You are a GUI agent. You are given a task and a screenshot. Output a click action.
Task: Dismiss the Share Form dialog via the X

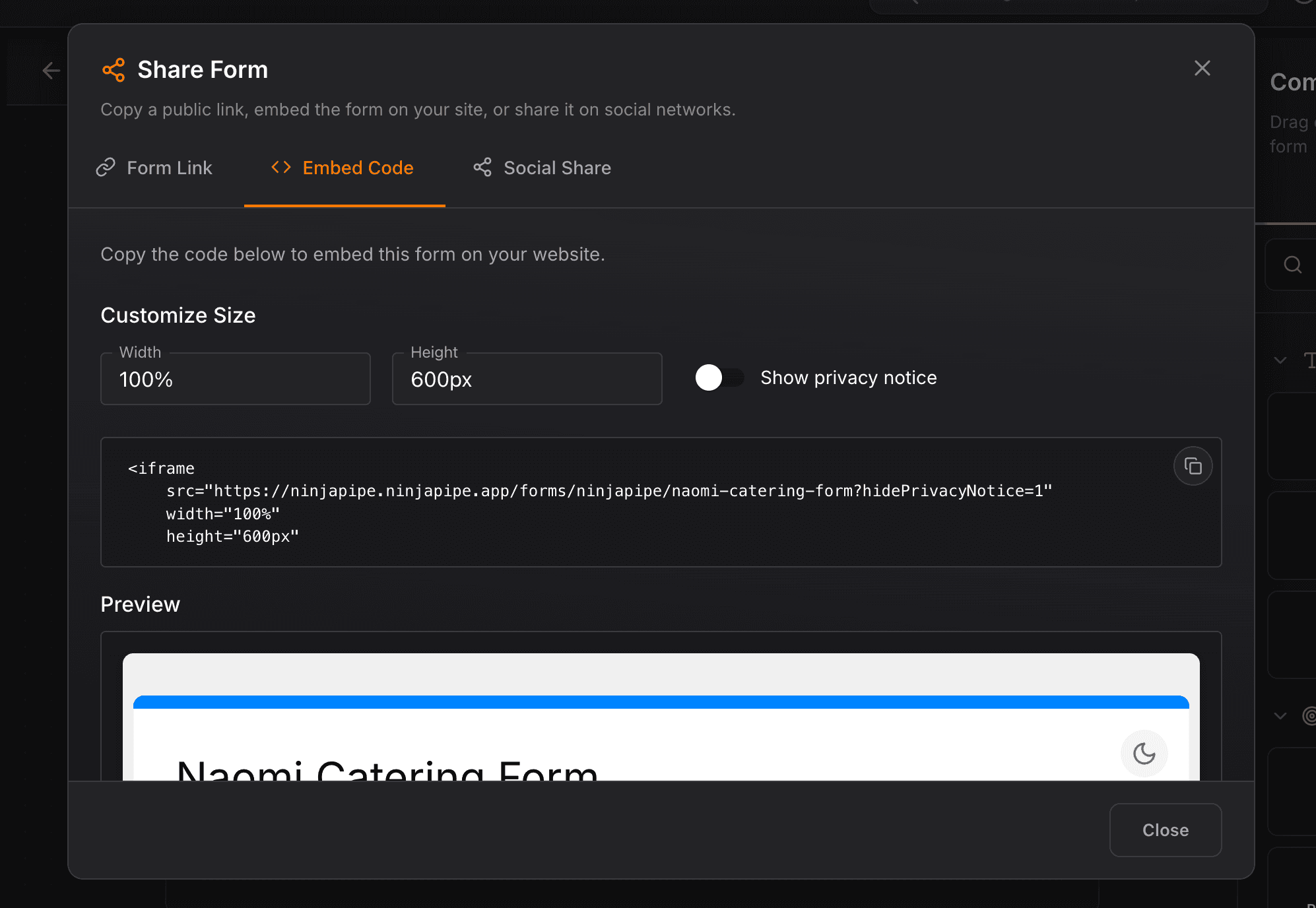point(1202,68)
